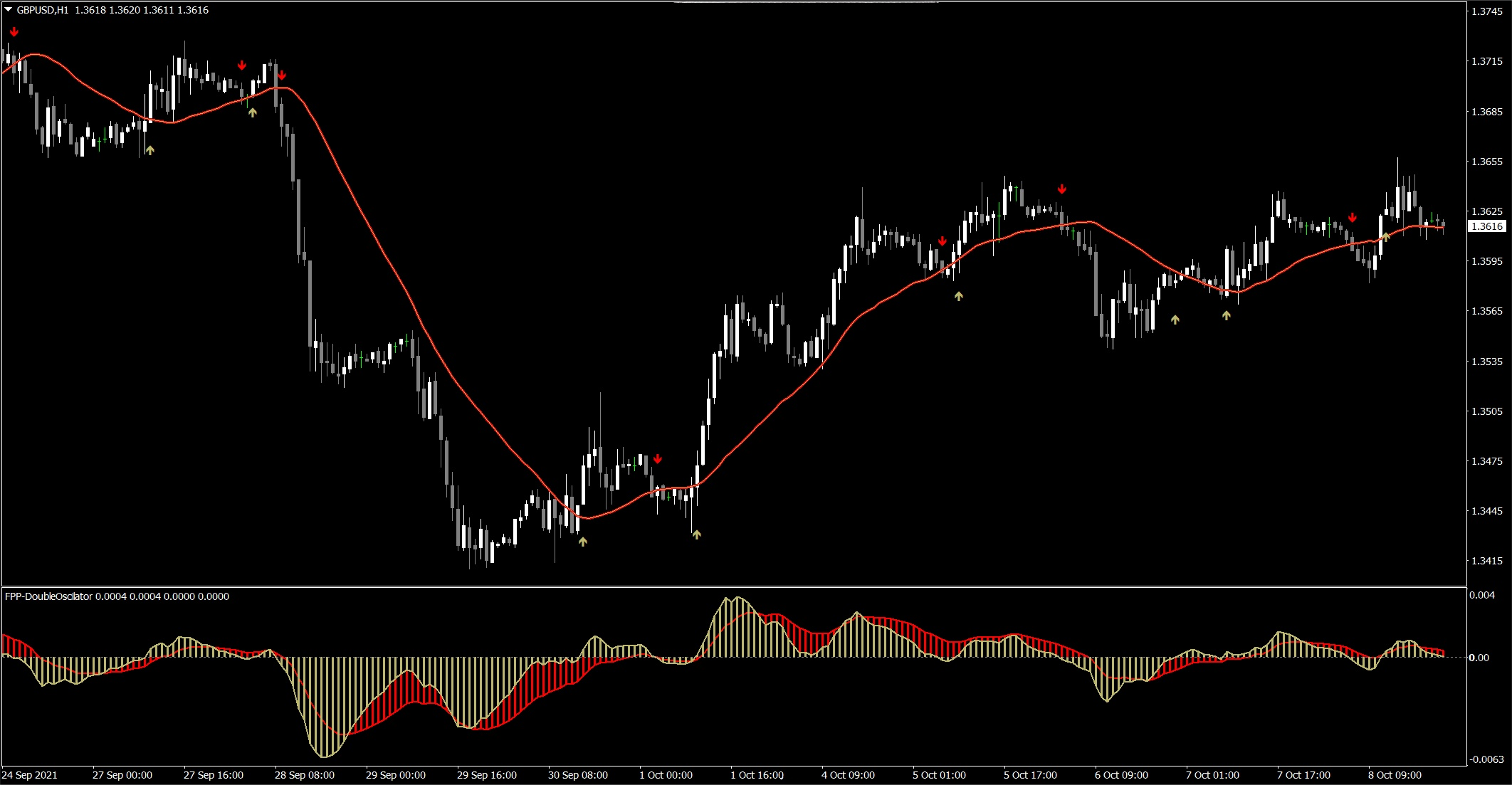
Task: Click the 1.3715 price axis label
Action: tap(1487, 62)
